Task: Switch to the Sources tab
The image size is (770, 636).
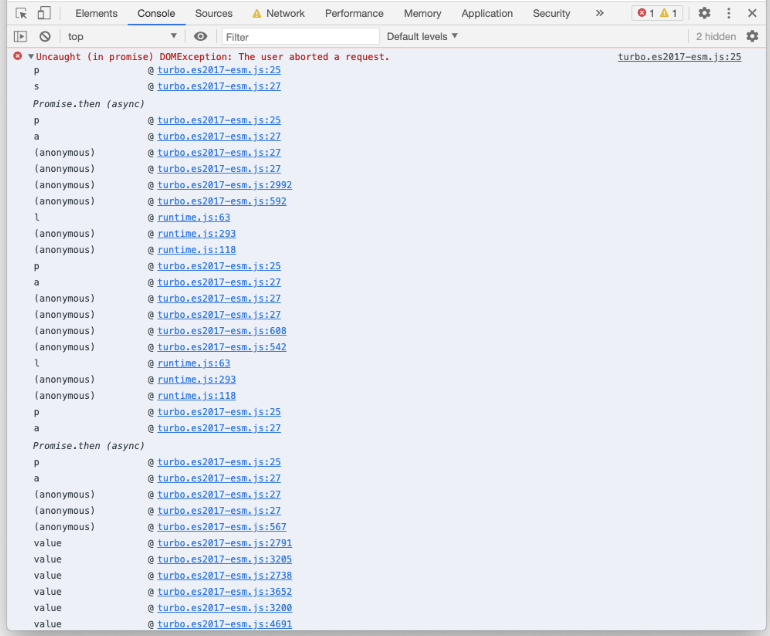Action: coord(214,13)
